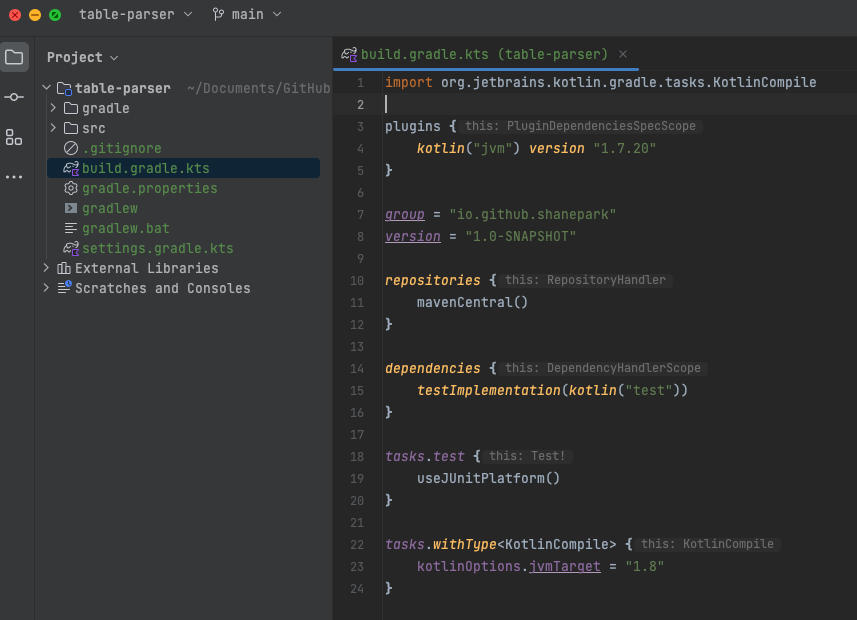Collapse the table-parser root node

coord(46,88)
